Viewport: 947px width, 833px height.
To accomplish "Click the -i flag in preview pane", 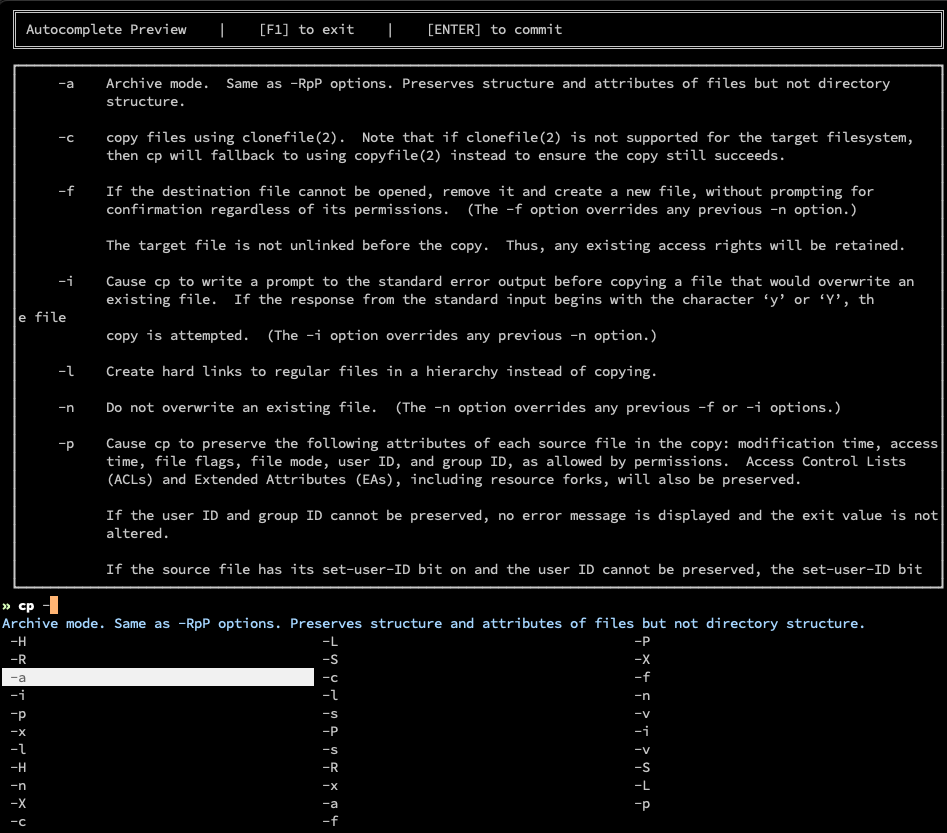I will (x=66, y=282).
